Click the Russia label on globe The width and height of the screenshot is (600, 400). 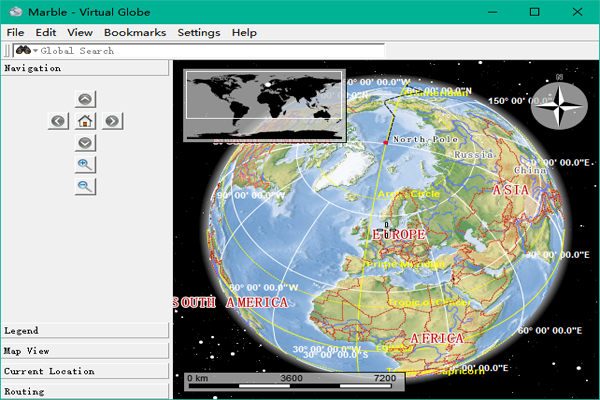[474, 155]
